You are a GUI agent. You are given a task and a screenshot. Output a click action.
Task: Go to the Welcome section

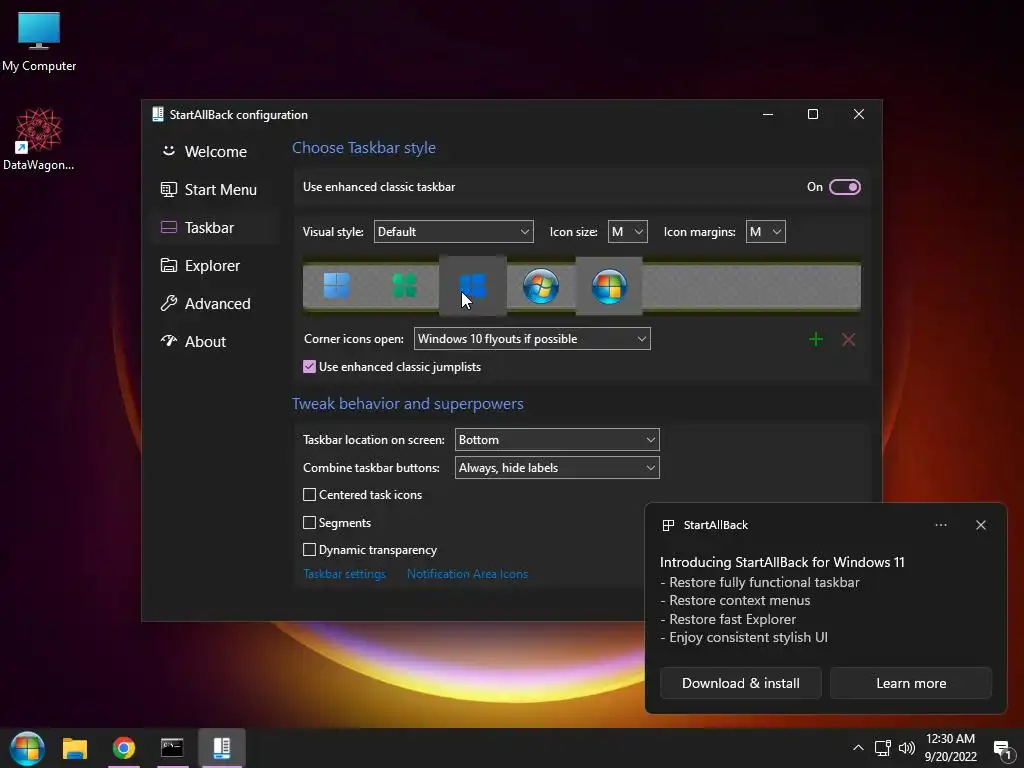[216, 152]
